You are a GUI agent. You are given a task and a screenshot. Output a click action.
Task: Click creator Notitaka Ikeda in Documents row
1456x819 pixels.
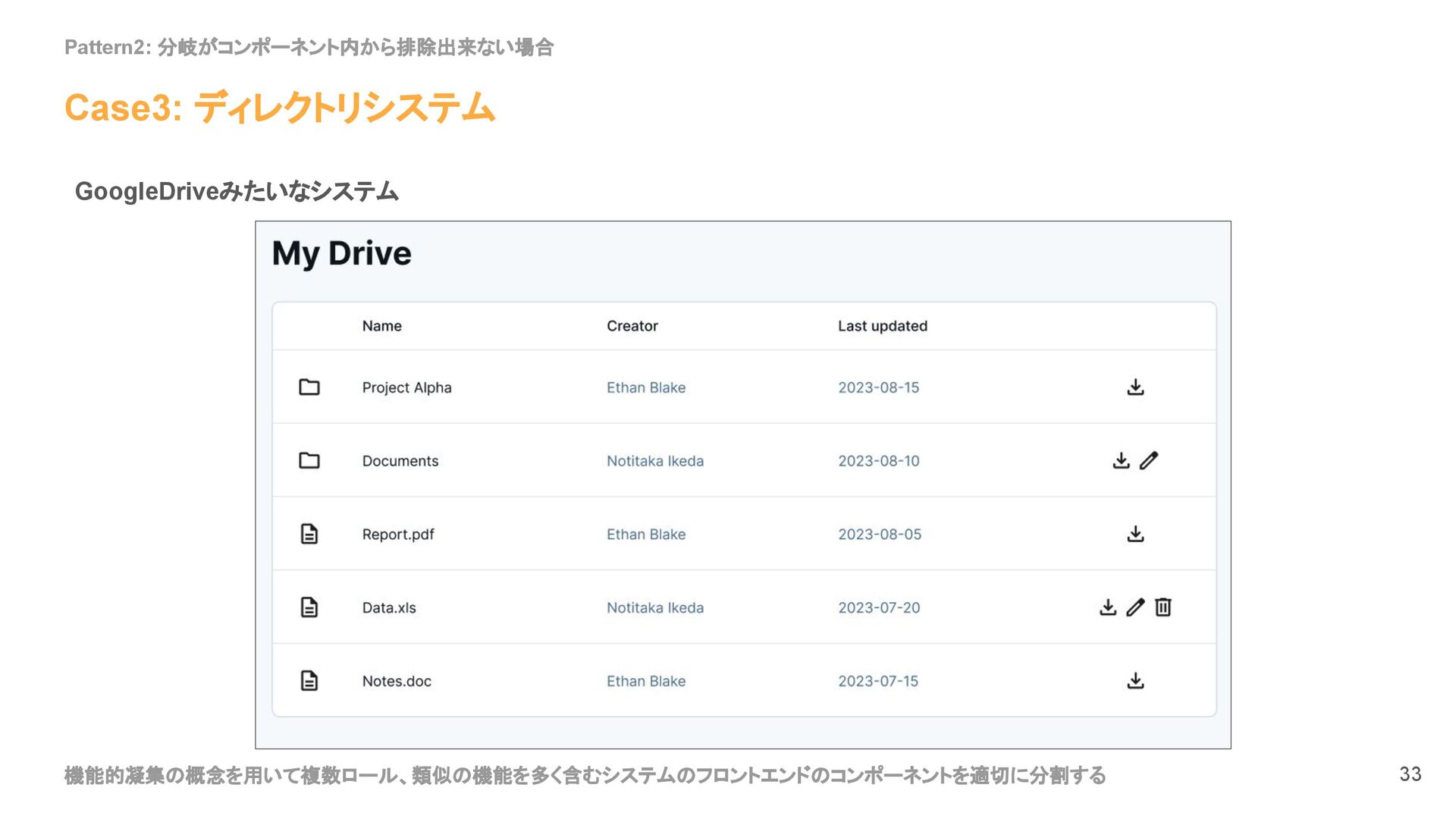[x=654, y=461]
